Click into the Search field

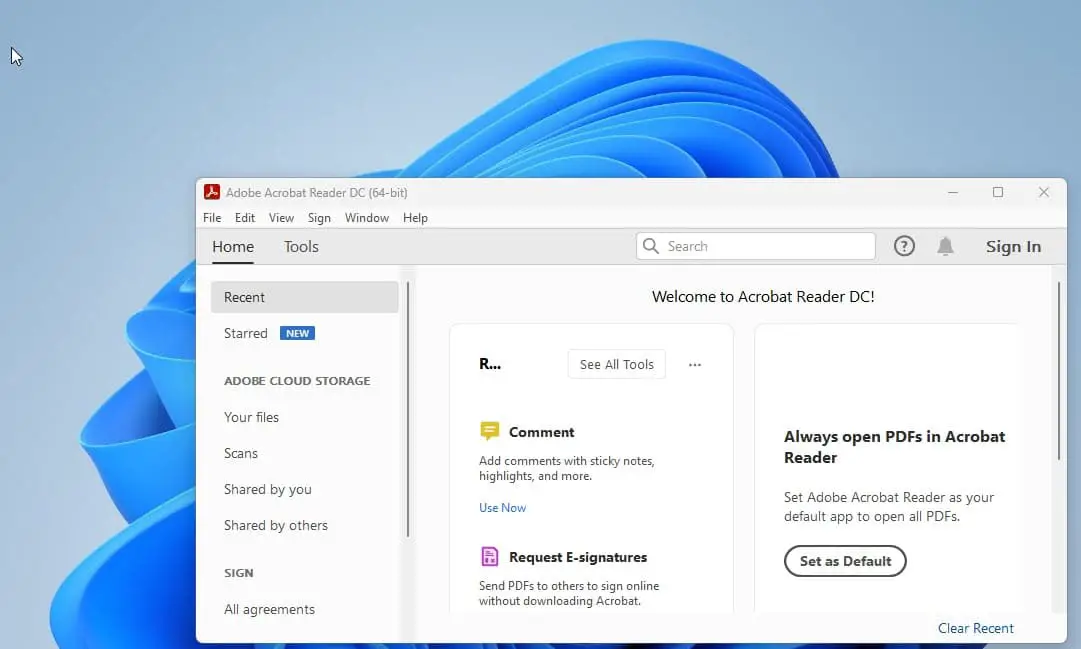[x=756, y=246]
